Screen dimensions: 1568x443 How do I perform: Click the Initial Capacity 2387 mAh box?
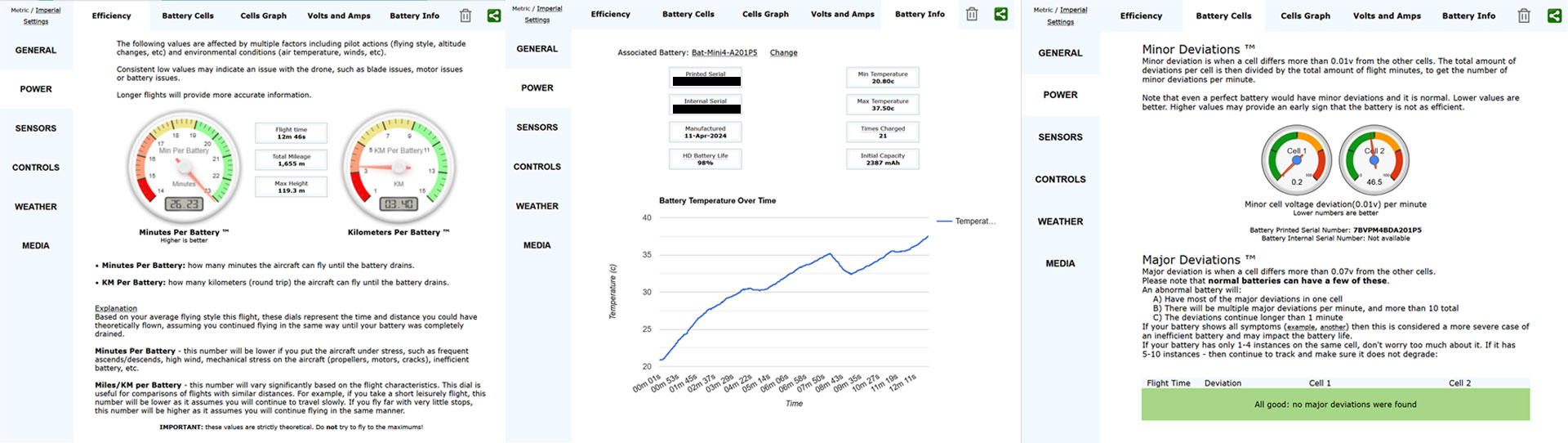click(x=883, y=159)
